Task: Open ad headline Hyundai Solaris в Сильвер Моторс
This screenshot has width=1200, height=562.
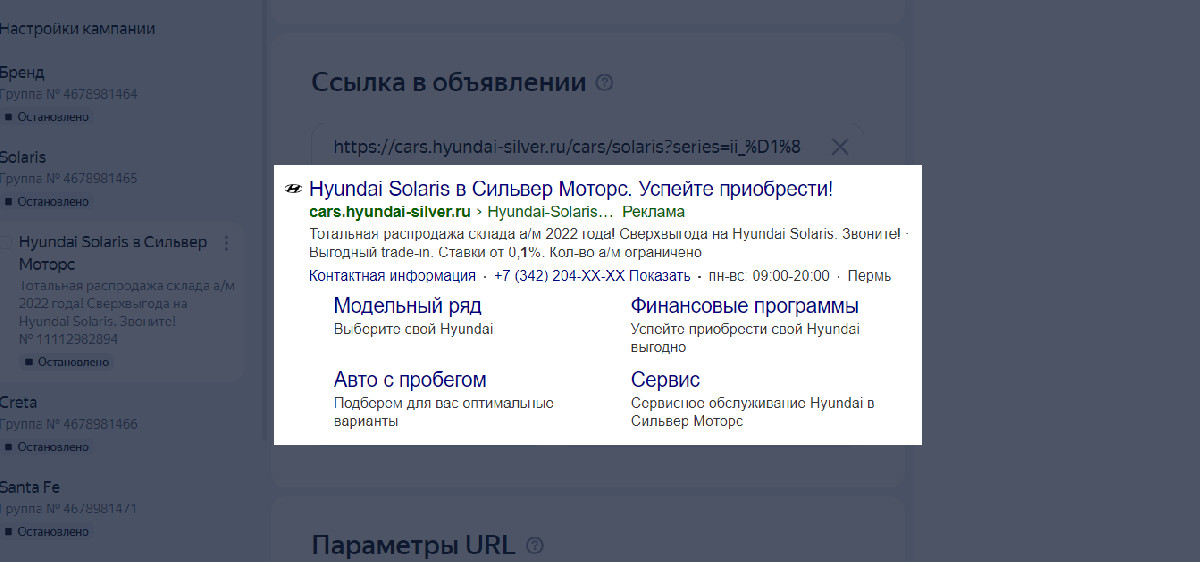Action: (571, 188)
